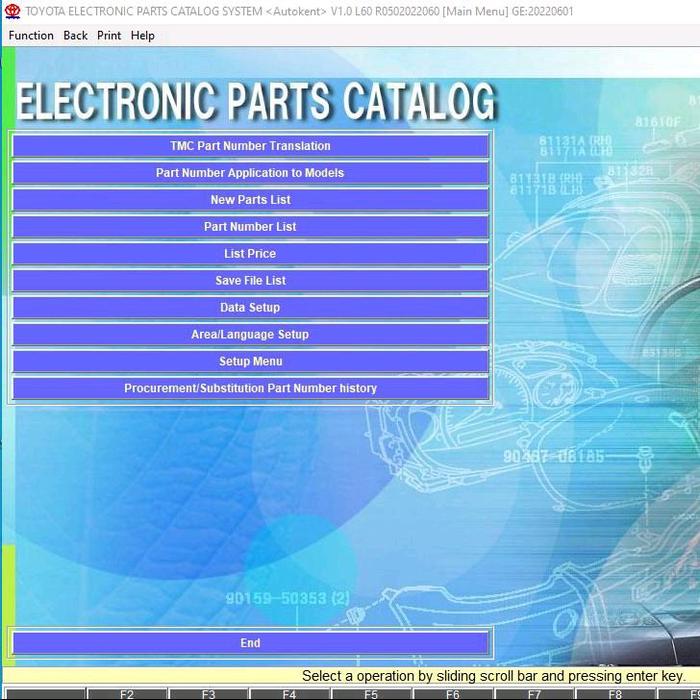
Task: Open Area/Language Setup
Action: tap(250, 335)
